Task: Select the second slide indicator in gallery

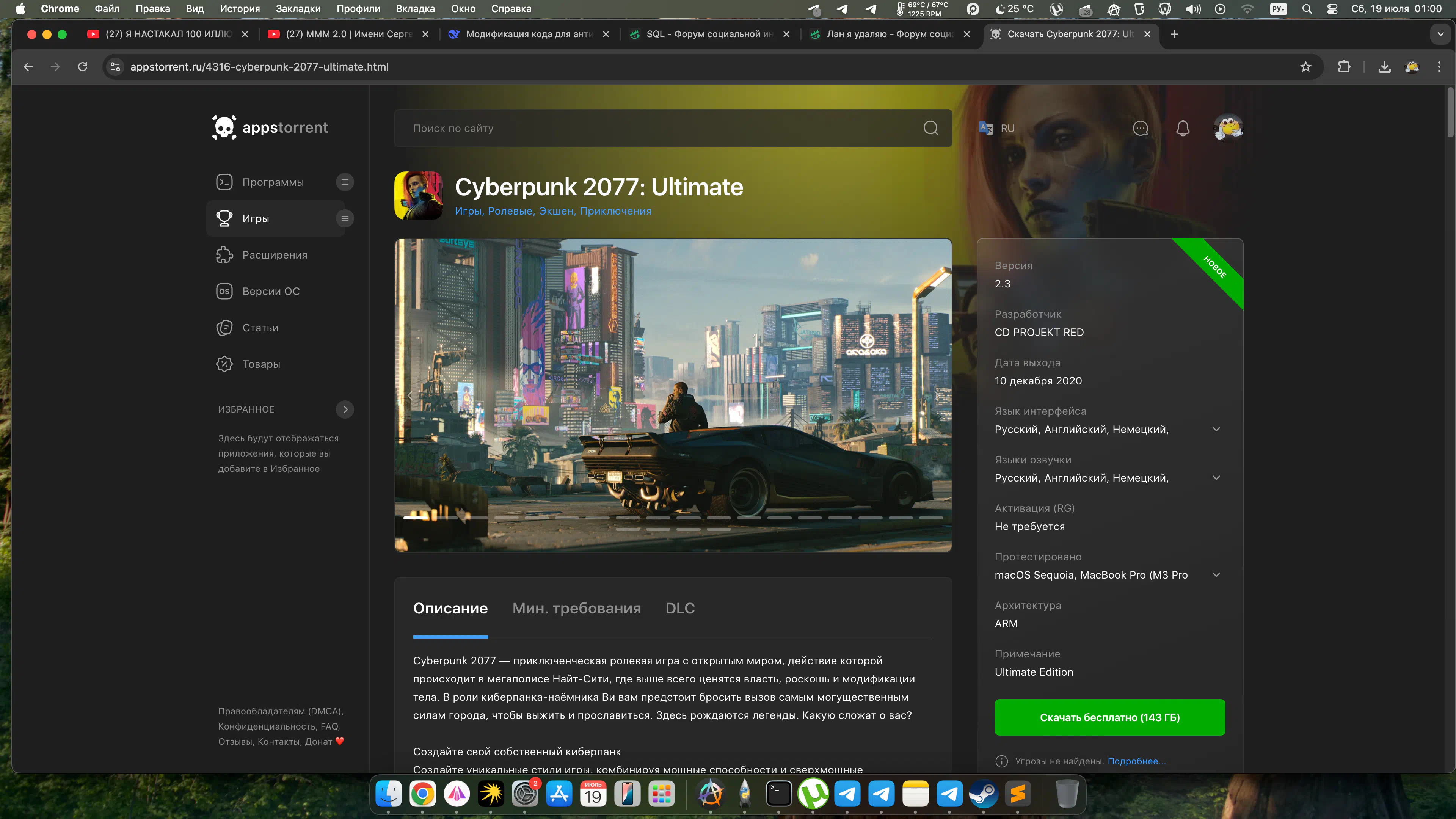Action: click(446, 518)
